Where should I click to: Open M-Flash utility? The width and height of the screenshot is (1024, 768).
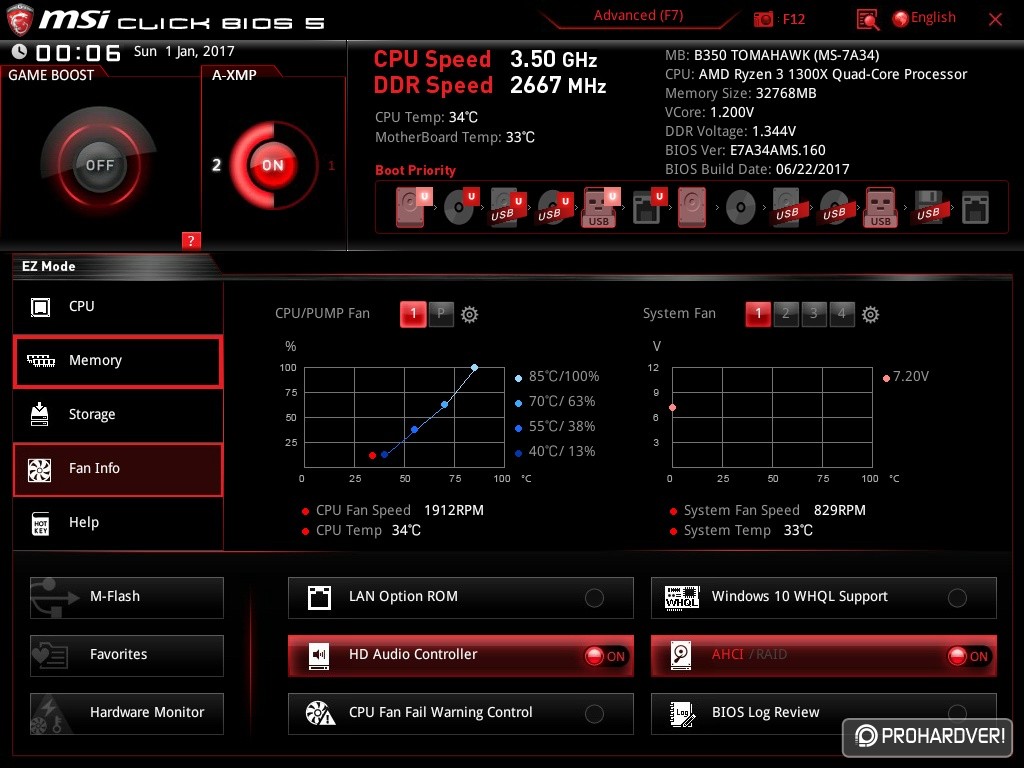tap(127, 597)
